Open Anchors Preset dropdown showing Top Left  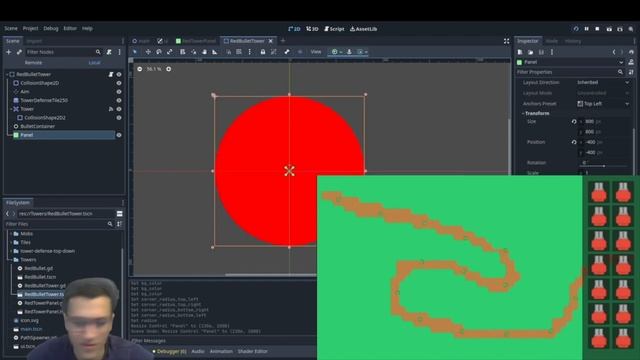[602, 104]
